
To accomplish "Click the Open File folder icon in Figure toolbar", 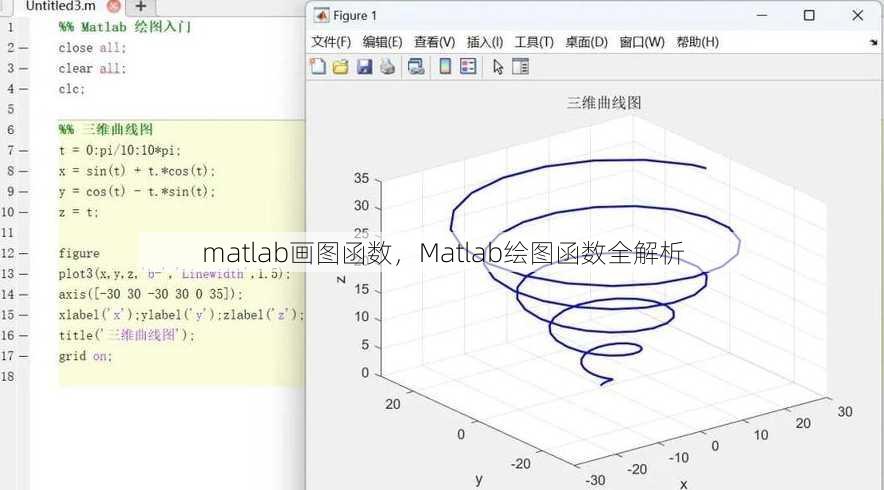I will pyautogui.click(x=341, y=67).
